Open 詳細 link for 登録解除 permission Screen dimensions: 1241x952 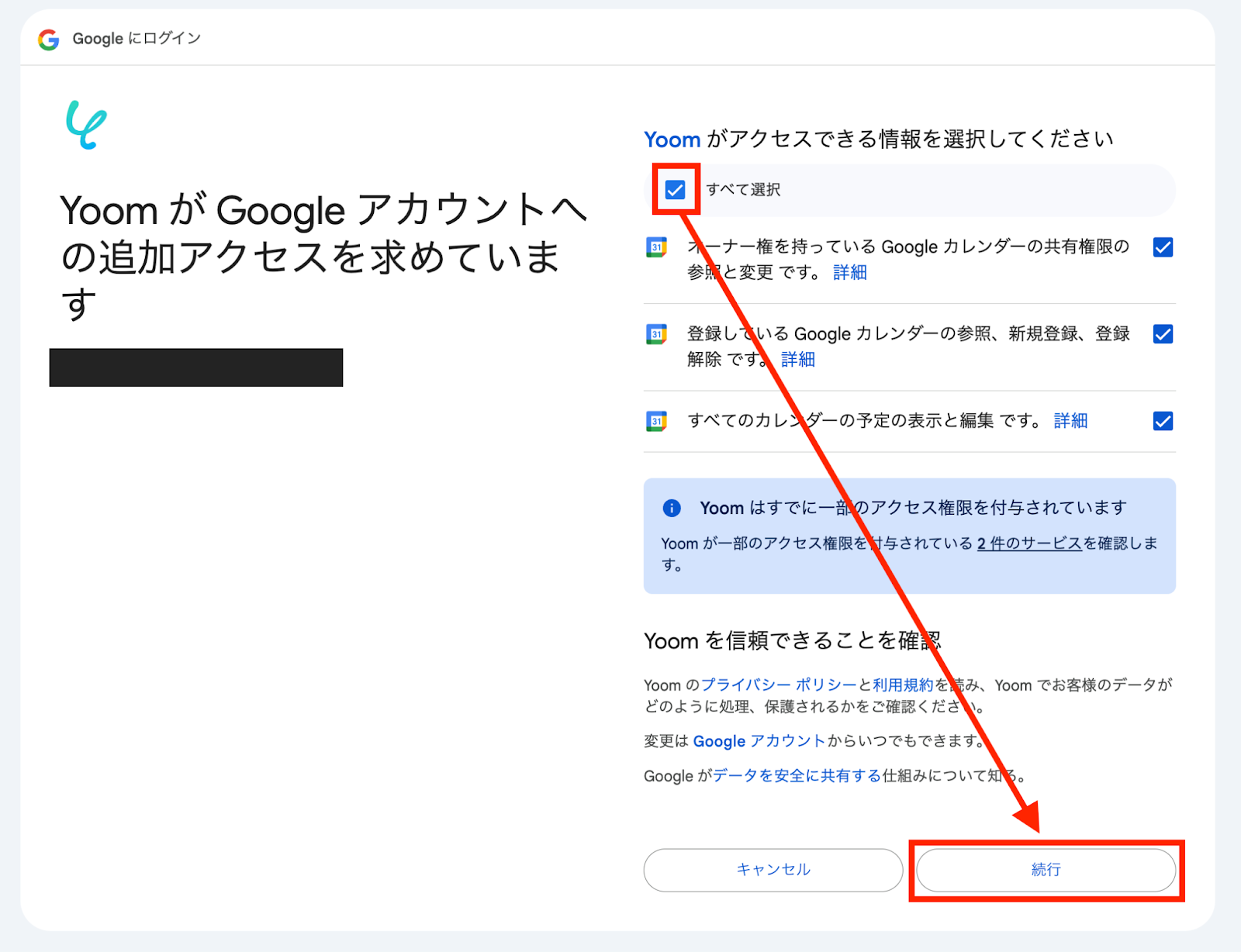tap(798, 359)
